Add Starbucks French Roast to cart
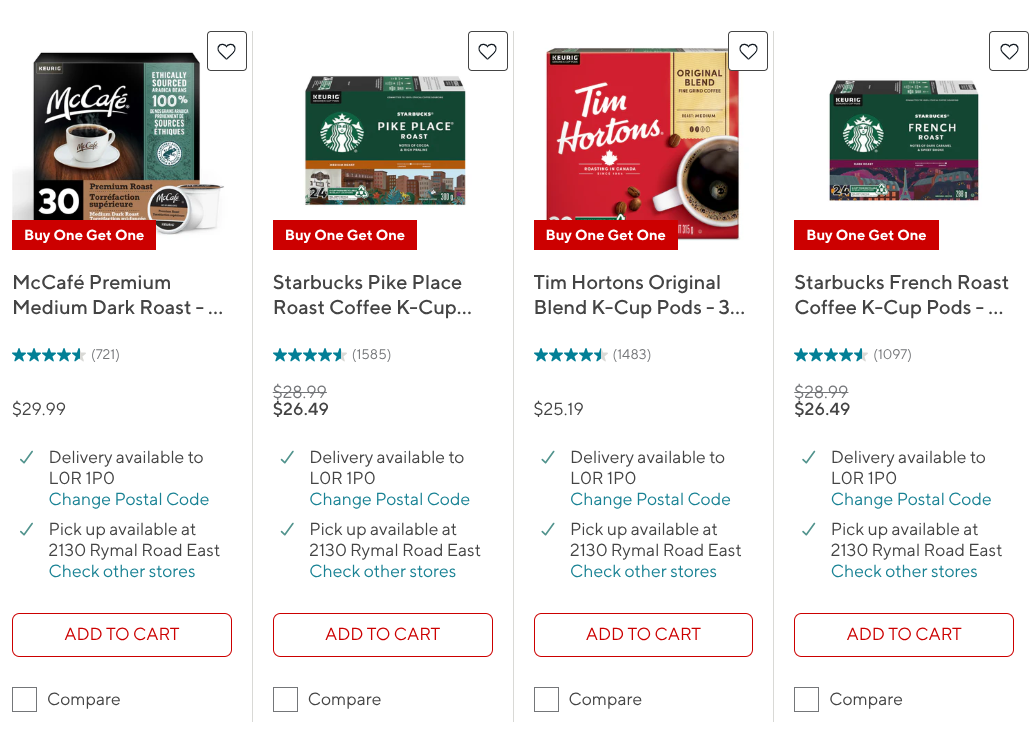Viewport: 1031px width, 750px height. pos(904,635)
